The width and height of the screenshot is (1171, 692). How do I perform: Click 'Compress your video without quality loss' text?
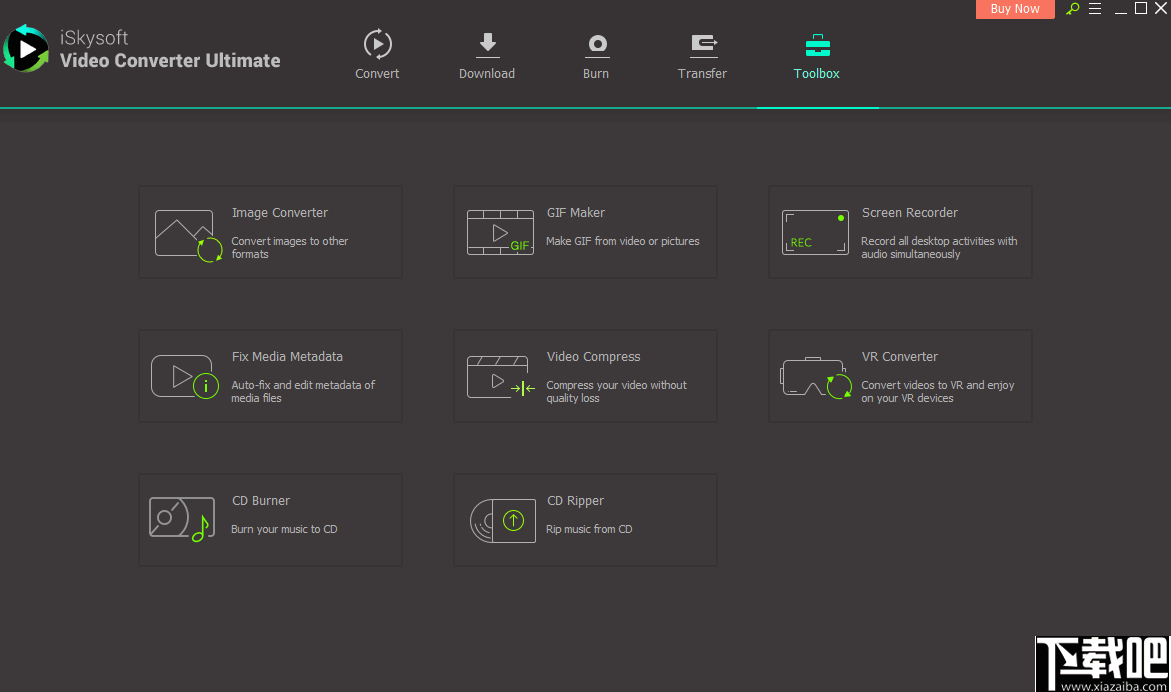coord(616,391)
